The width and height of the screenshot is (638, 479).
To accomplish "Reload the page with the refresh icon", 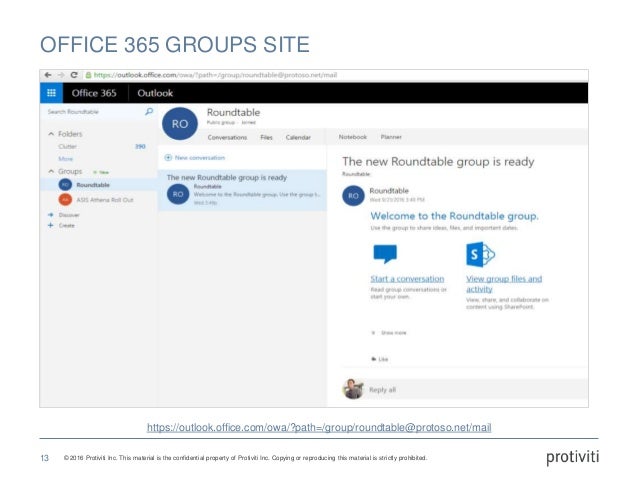I will pos(74,75).
